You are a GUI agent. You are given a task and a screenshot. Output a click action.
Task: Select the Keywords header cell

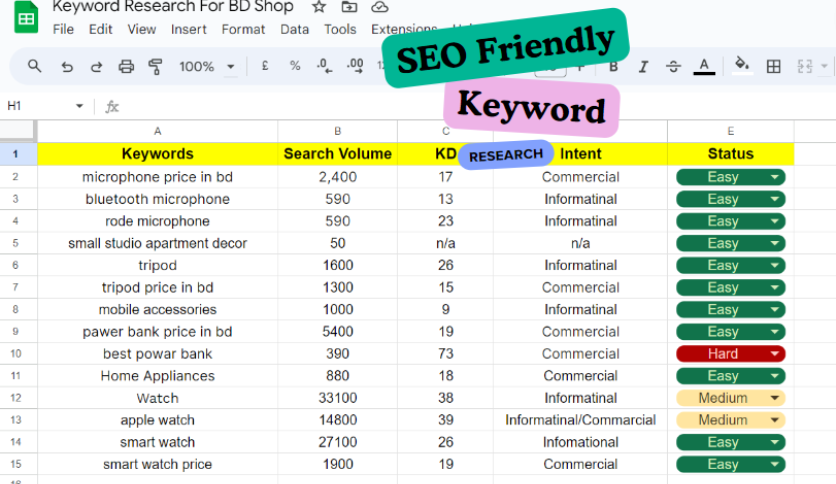[157, 154]
